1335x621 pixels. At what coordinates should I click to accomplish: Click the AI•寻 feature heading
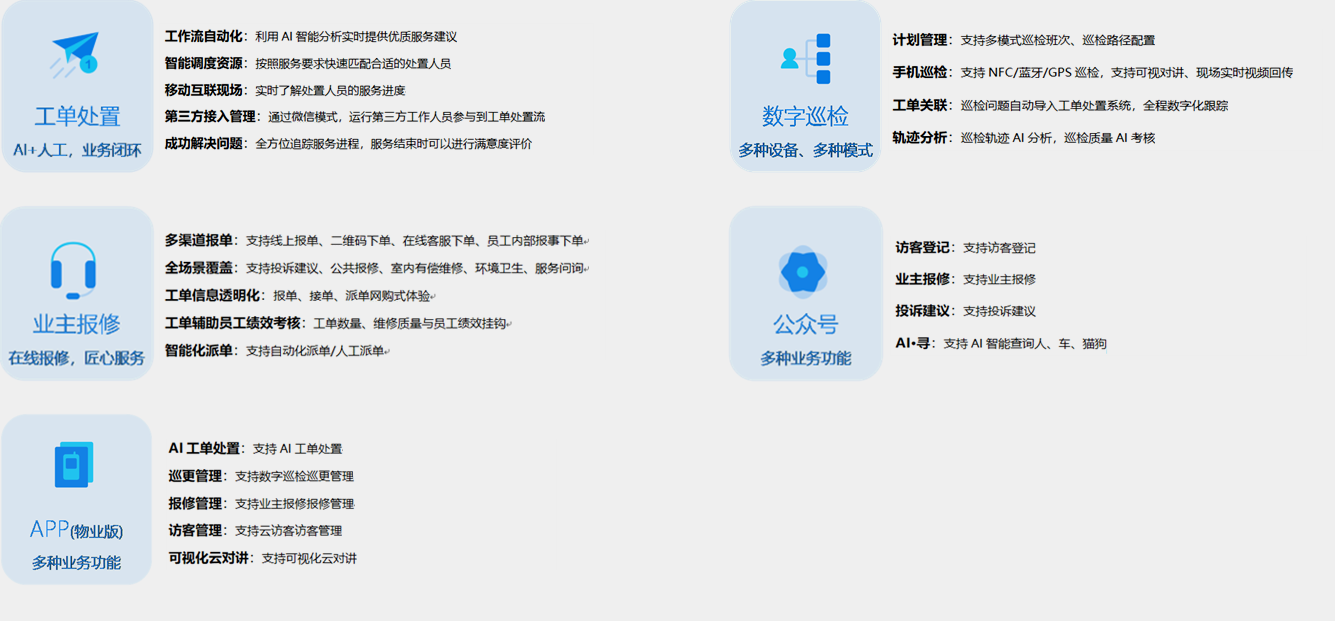coord(913,343)
